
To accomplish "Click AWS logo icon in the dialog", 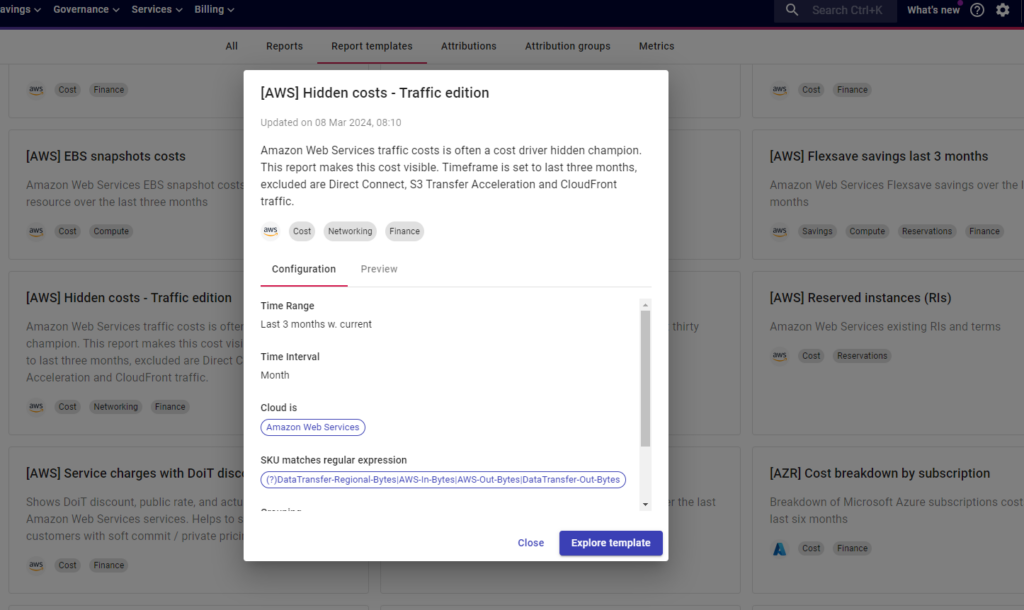I will point(270,231).
